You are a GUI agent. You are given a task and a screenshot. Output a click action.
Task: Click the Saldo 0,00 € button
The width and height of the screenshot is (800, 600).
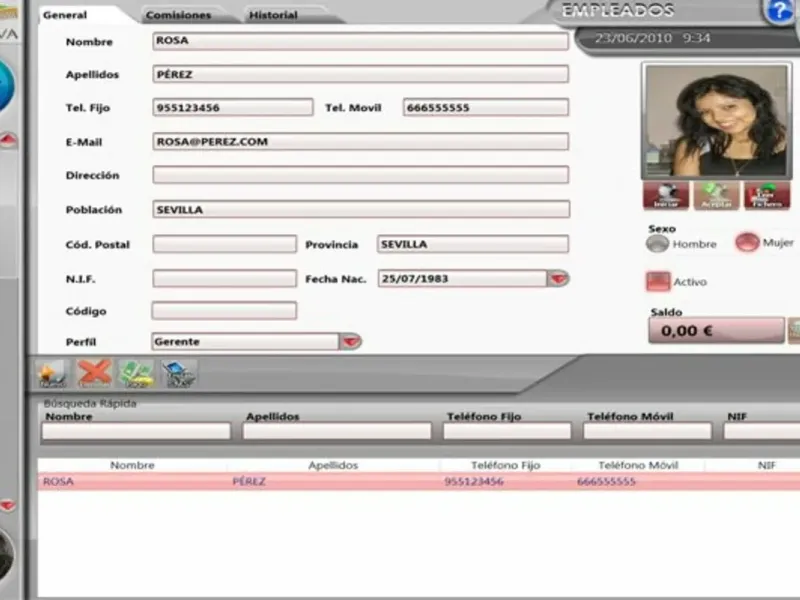716,331
